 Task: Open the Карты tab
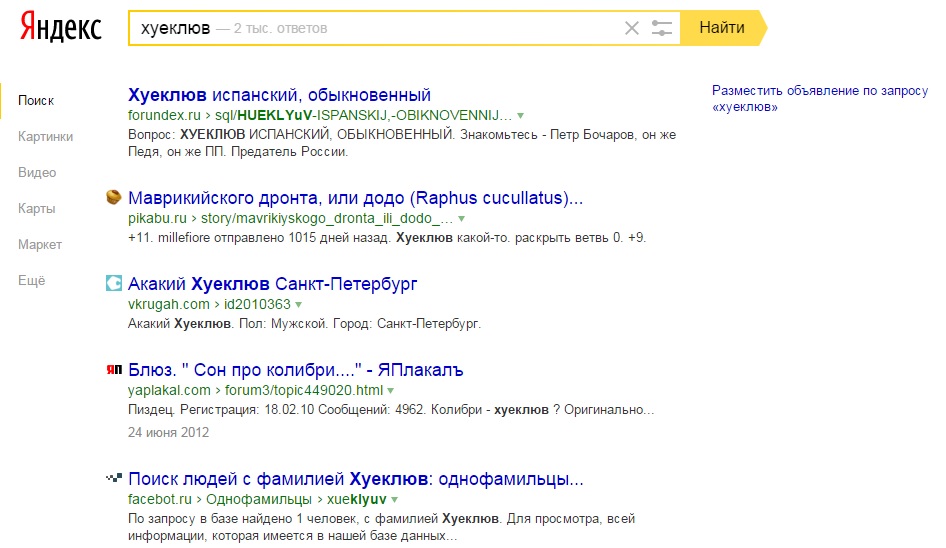(x=36, y=209)
